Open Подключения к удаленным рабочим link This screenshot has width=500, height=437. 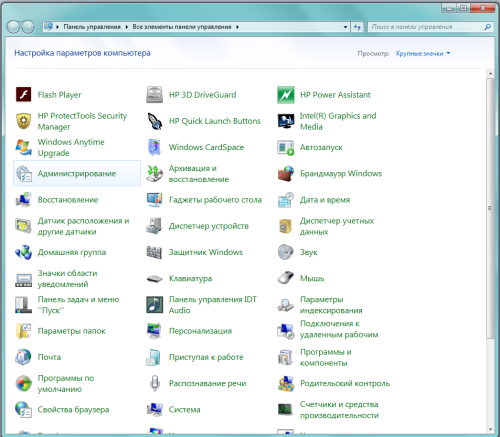point(339,329)
